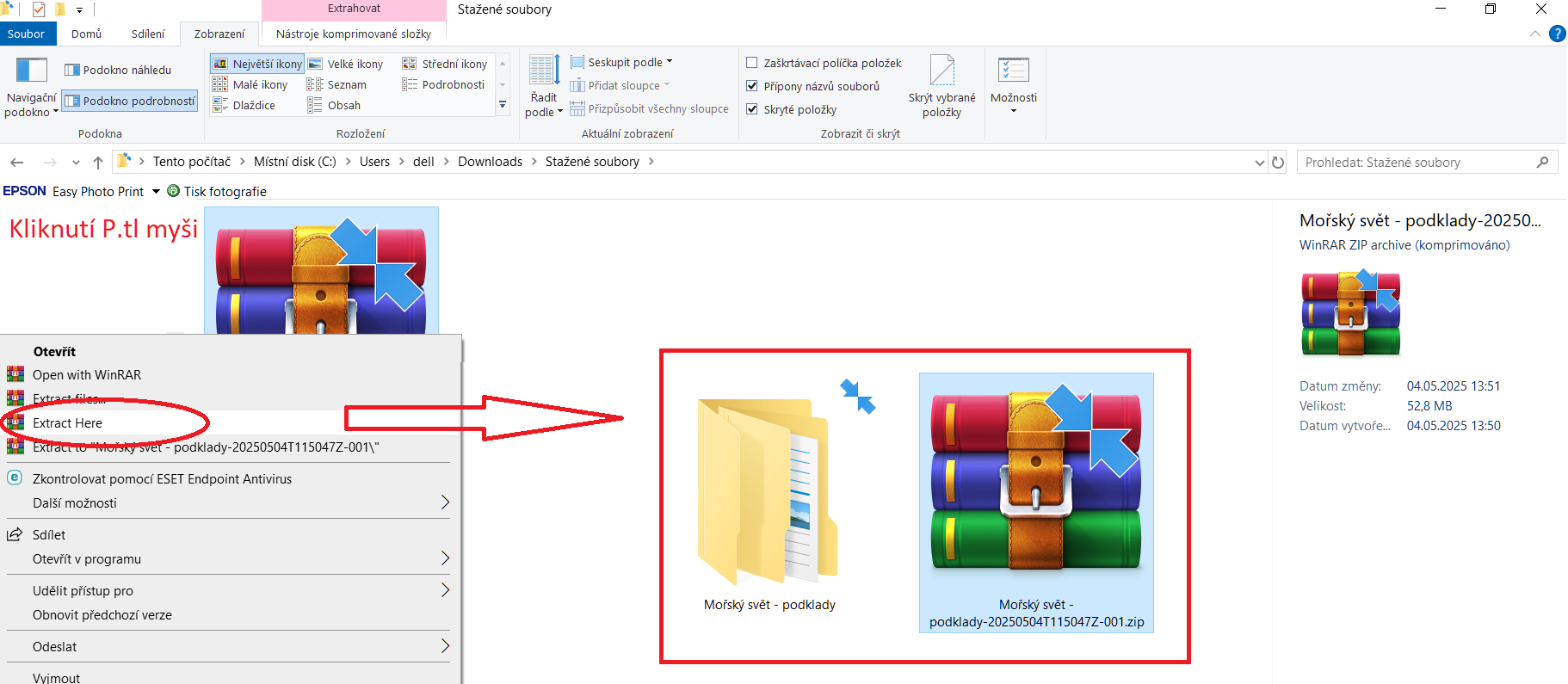This screenshot has width=1568, height=684.
Task: Open Možnosti folder options
Action: tap(1013, 84)
